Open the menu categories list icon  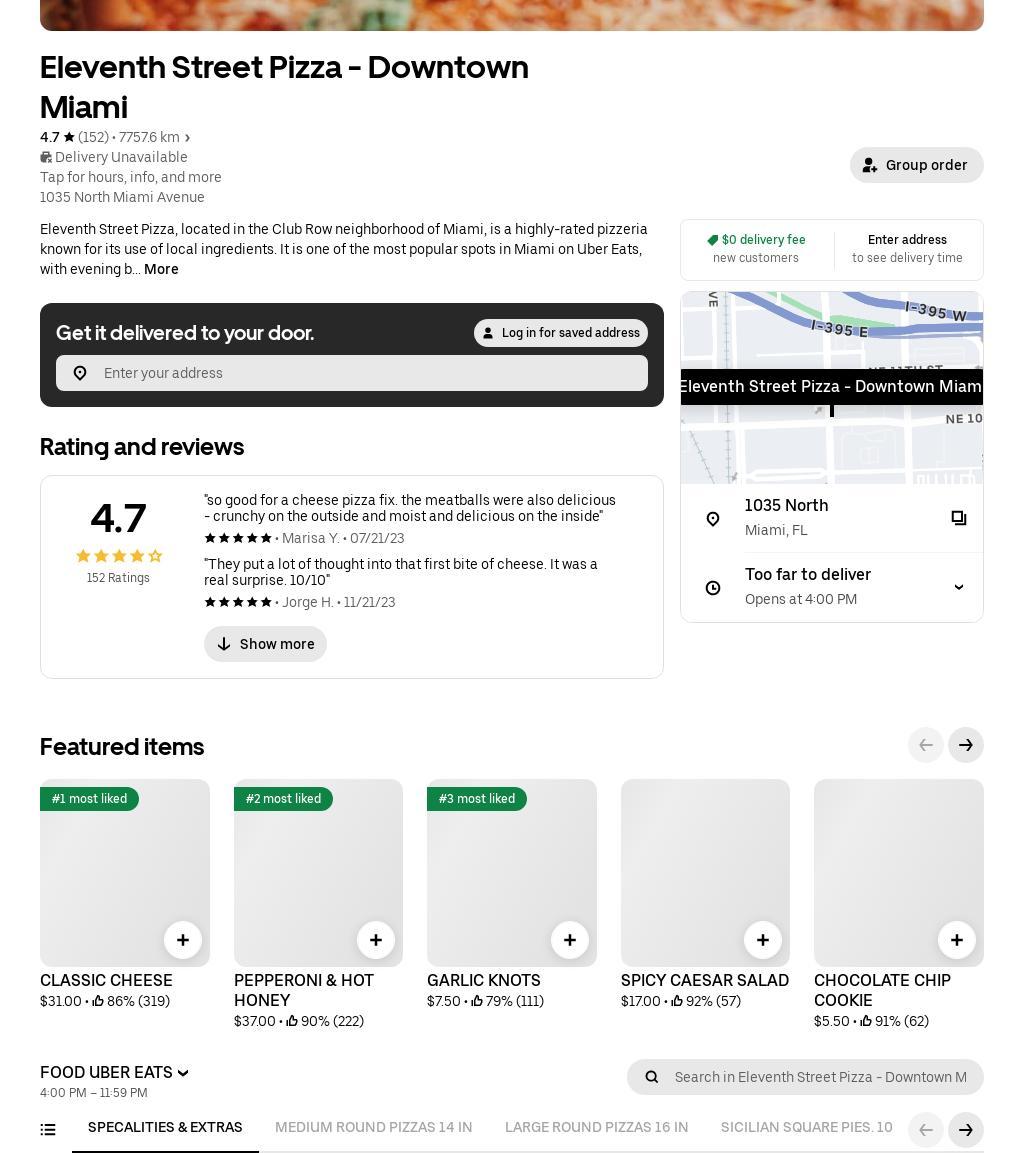[x=48, y=1130]
